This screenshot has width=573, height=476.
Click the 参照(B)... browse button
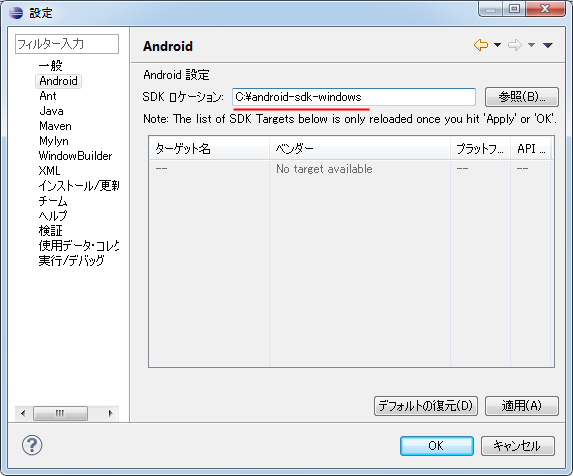pyautogui.click(x=521, y=97)
